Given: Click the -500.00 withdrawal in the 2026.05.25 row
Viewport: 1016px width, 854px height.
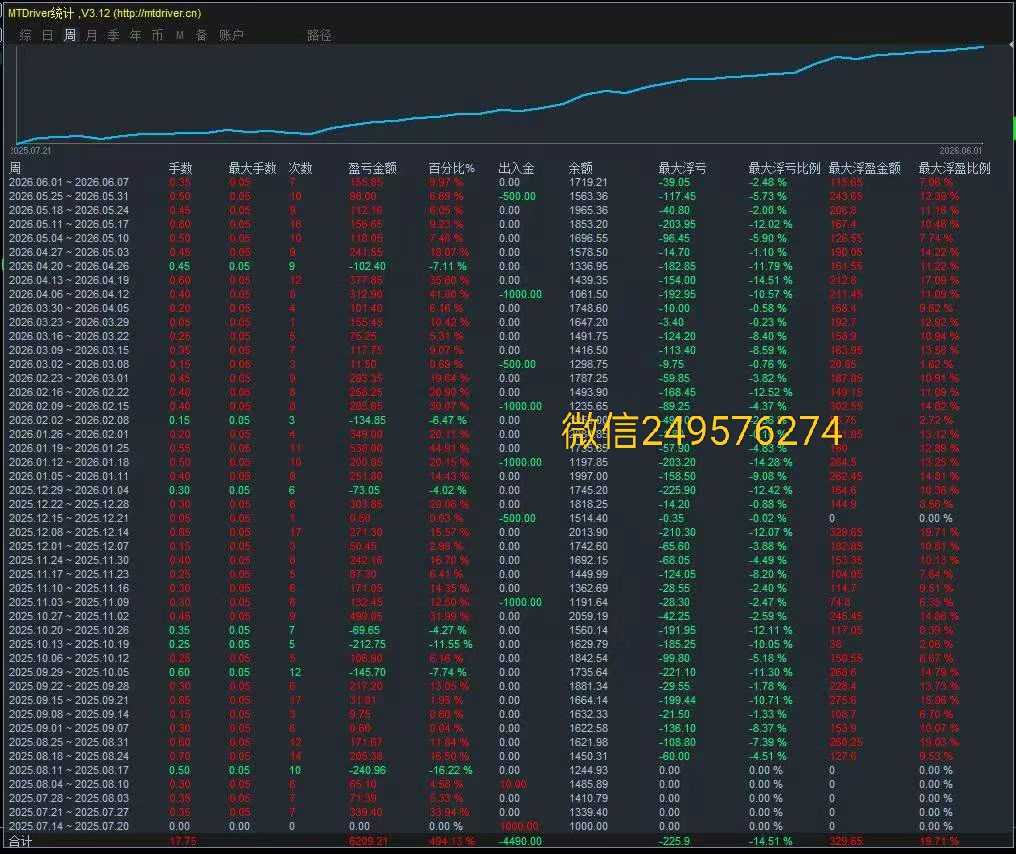Looking at the screenshot, I should [517, 196].
